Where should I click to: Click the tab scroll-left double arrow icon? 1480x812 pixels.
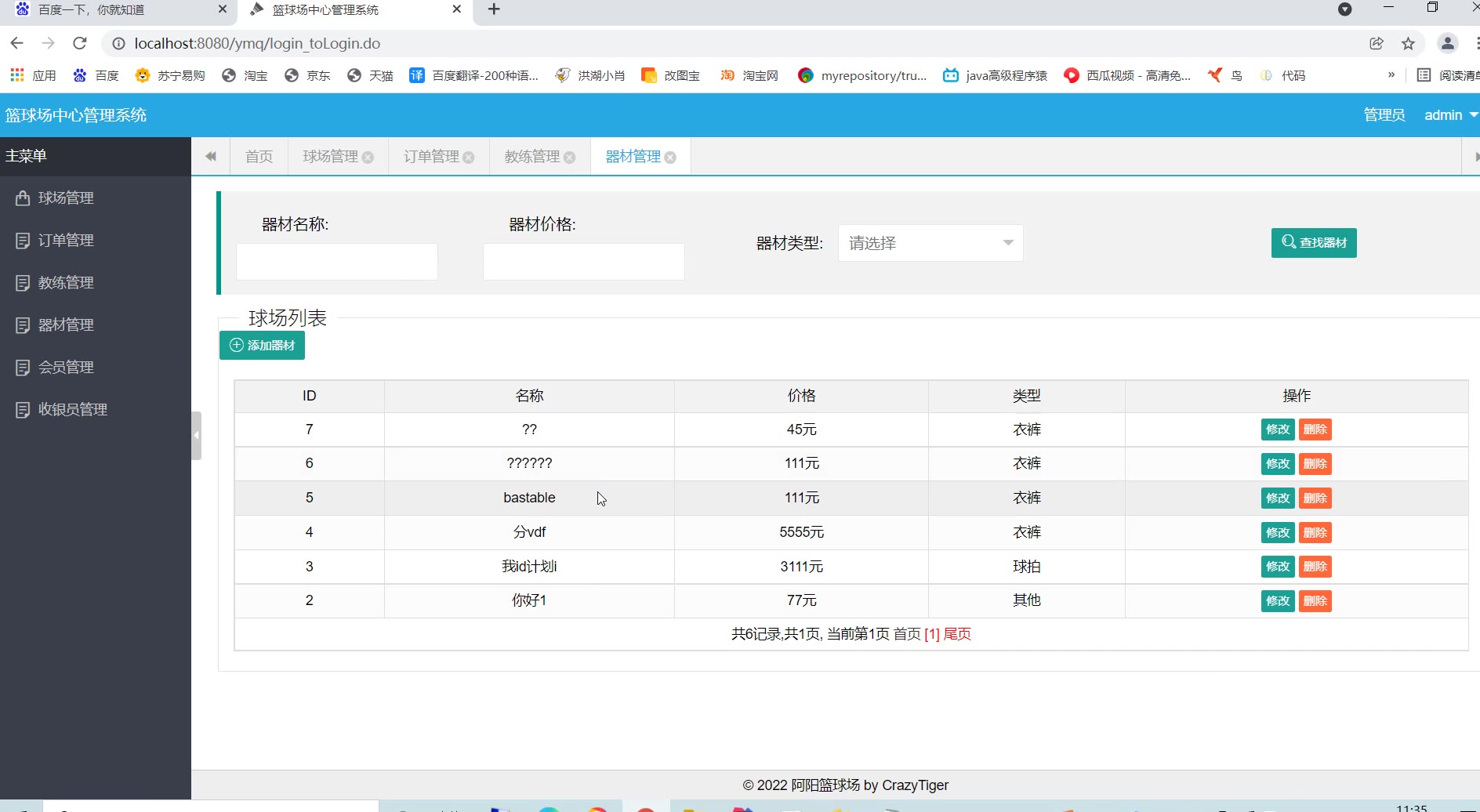[x=211, y=157]
